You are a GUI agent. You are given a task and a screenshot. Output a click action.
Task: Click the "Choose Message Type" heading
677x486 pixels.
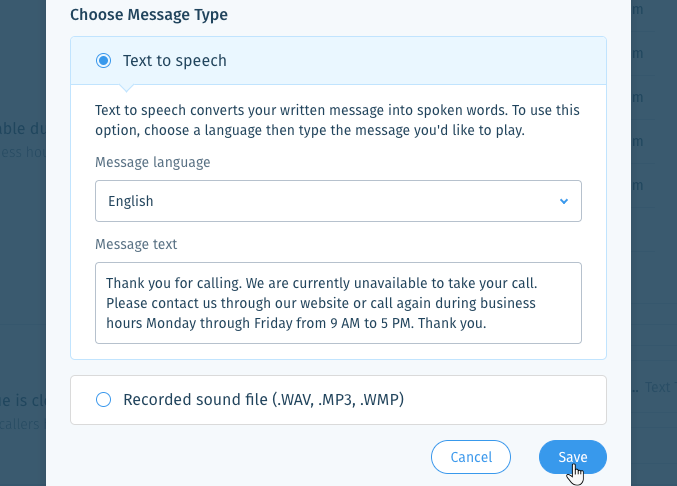(x=149, y=15)
